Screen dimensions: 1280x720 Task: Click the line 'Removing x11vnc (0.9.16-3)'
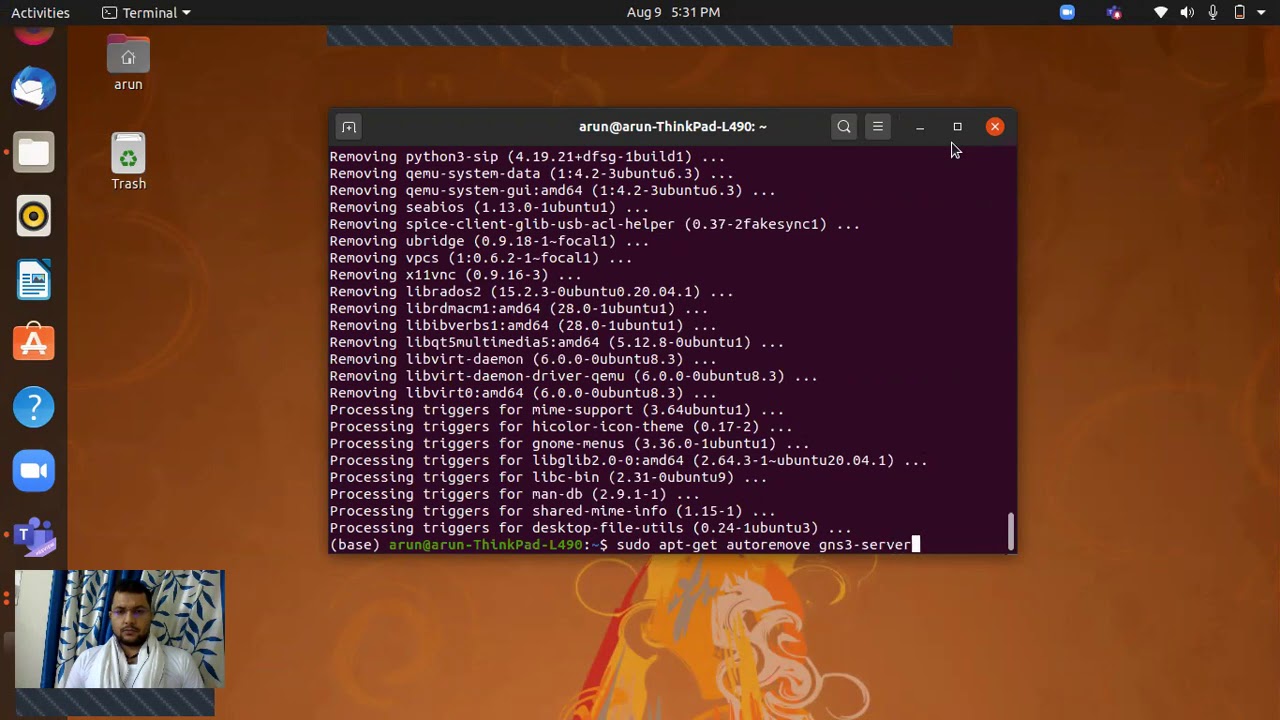pyautogui.click(x=456, y=275)
